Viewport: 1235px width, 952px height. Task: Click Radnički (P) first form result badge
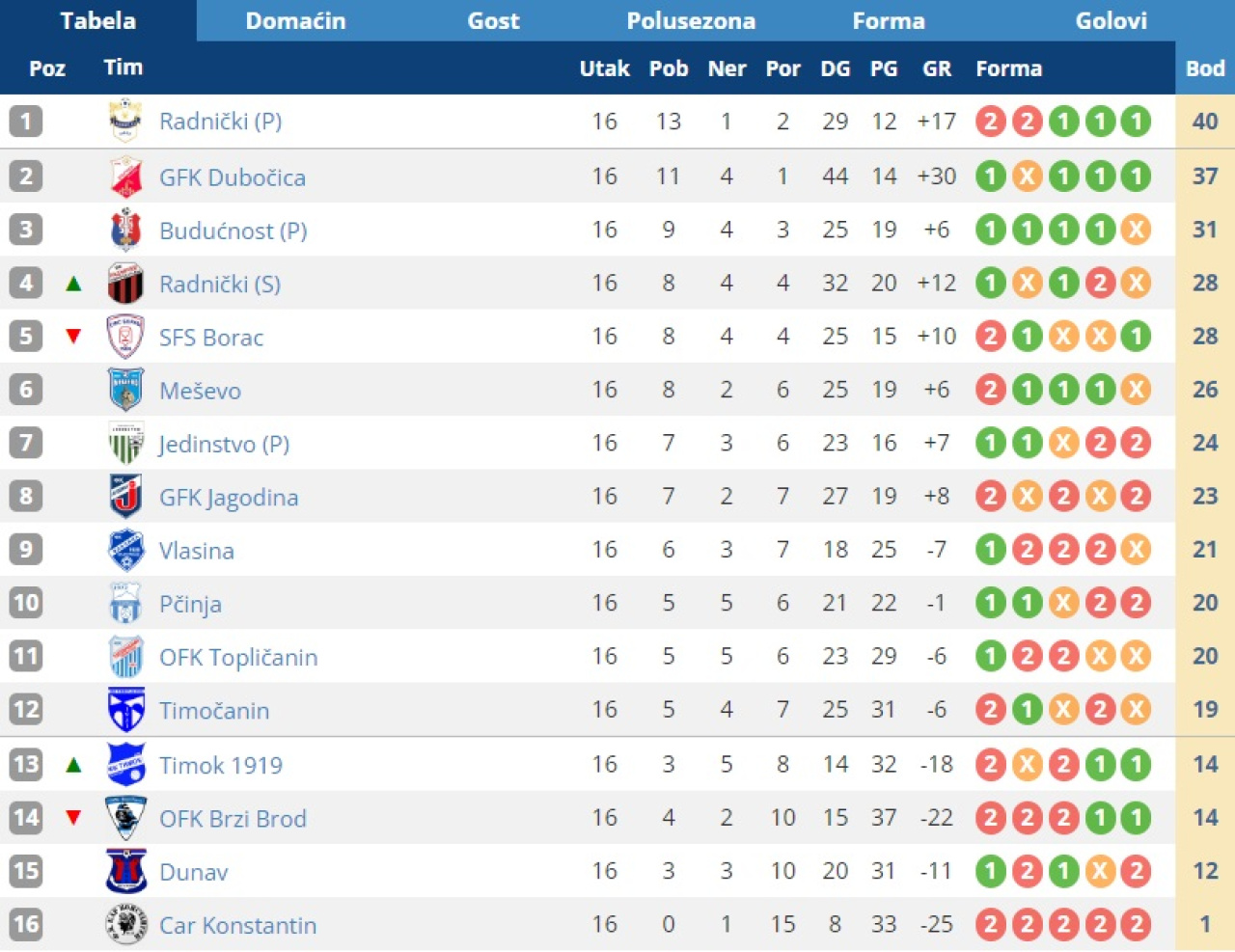990,122
